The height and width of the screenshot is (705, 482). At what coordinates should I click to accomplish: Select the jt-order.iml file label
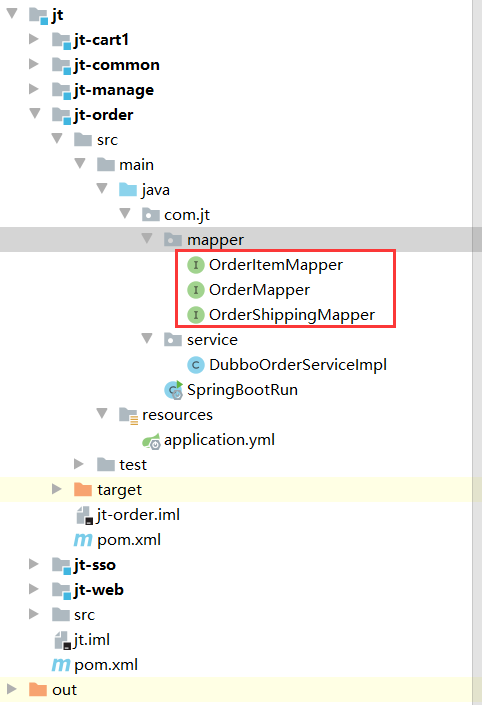coord(138,514)
